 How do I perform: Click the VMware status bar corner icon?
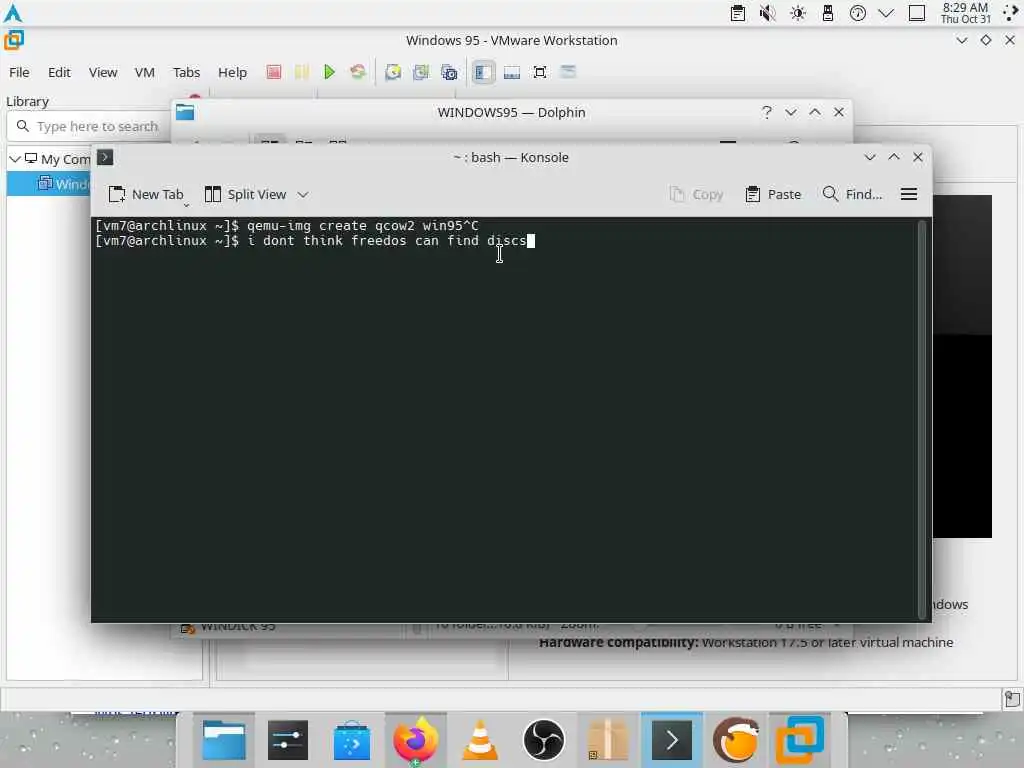1012,699
